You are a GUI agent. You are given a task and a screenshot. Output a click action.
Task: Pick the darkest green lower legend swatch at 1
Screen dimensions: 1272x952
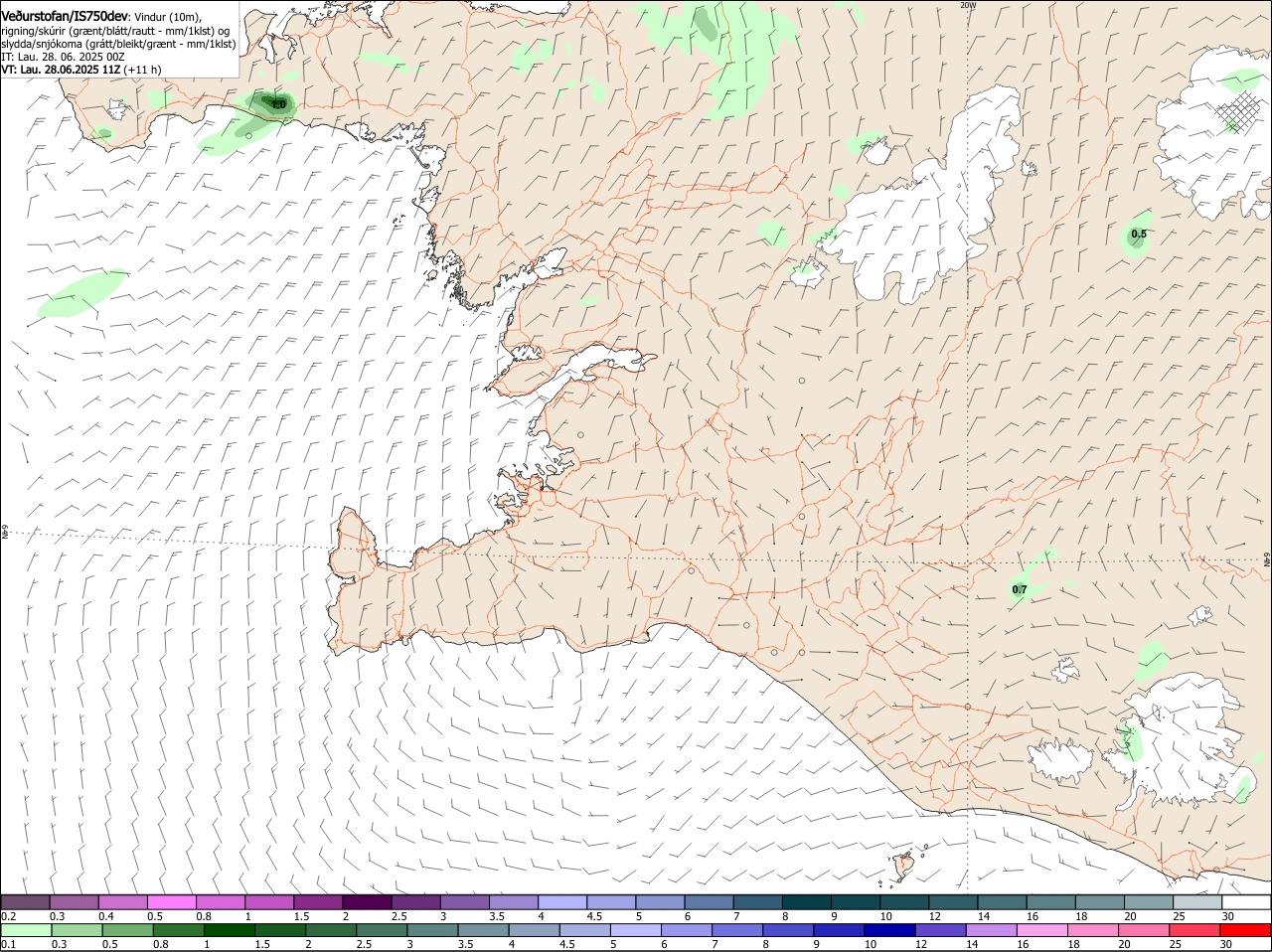(x=230, y=930)
